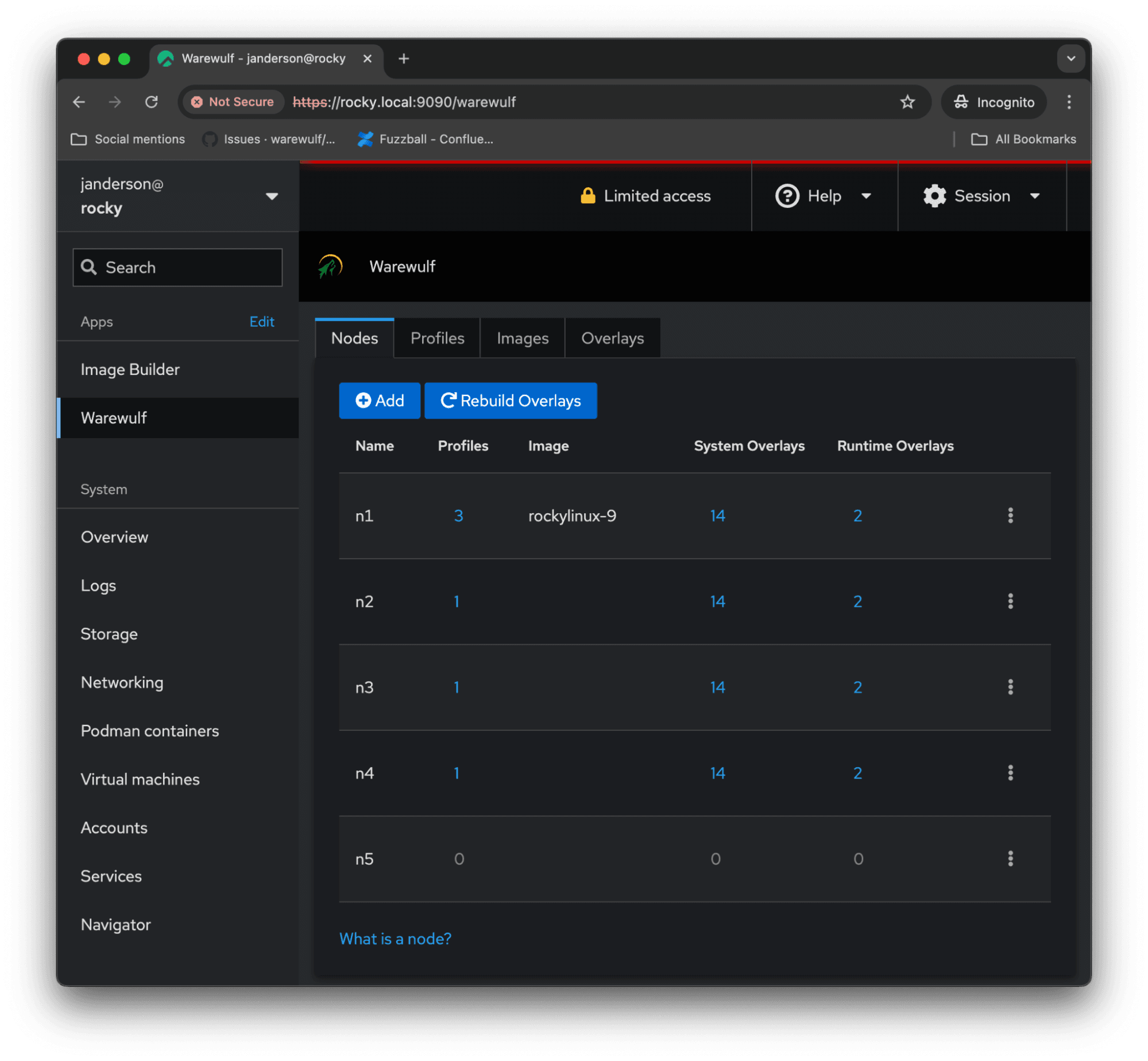Open the Social mentions bookmark folder
Screen dimensions: 1148x1061
coord(127,140)
